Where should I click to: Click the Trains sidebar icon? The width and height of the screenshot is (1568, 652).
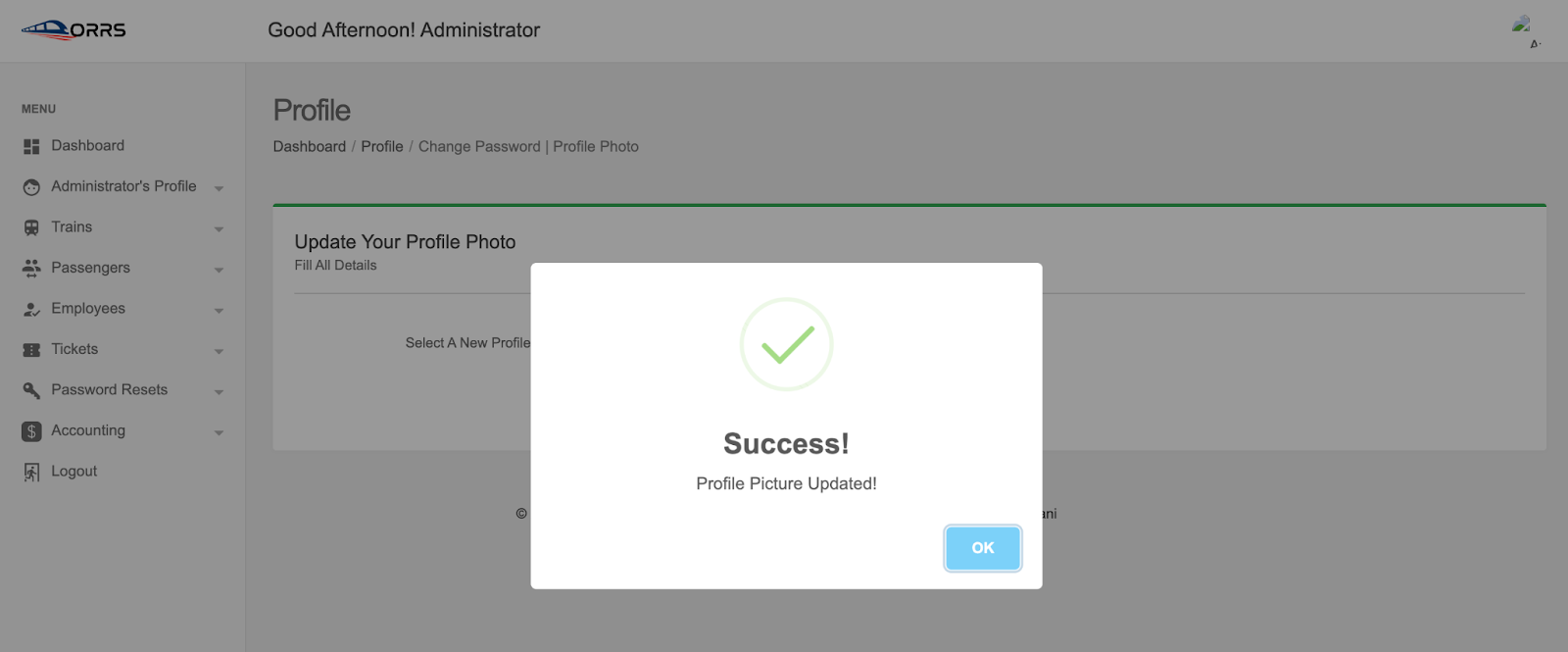[x=31, y=227]
